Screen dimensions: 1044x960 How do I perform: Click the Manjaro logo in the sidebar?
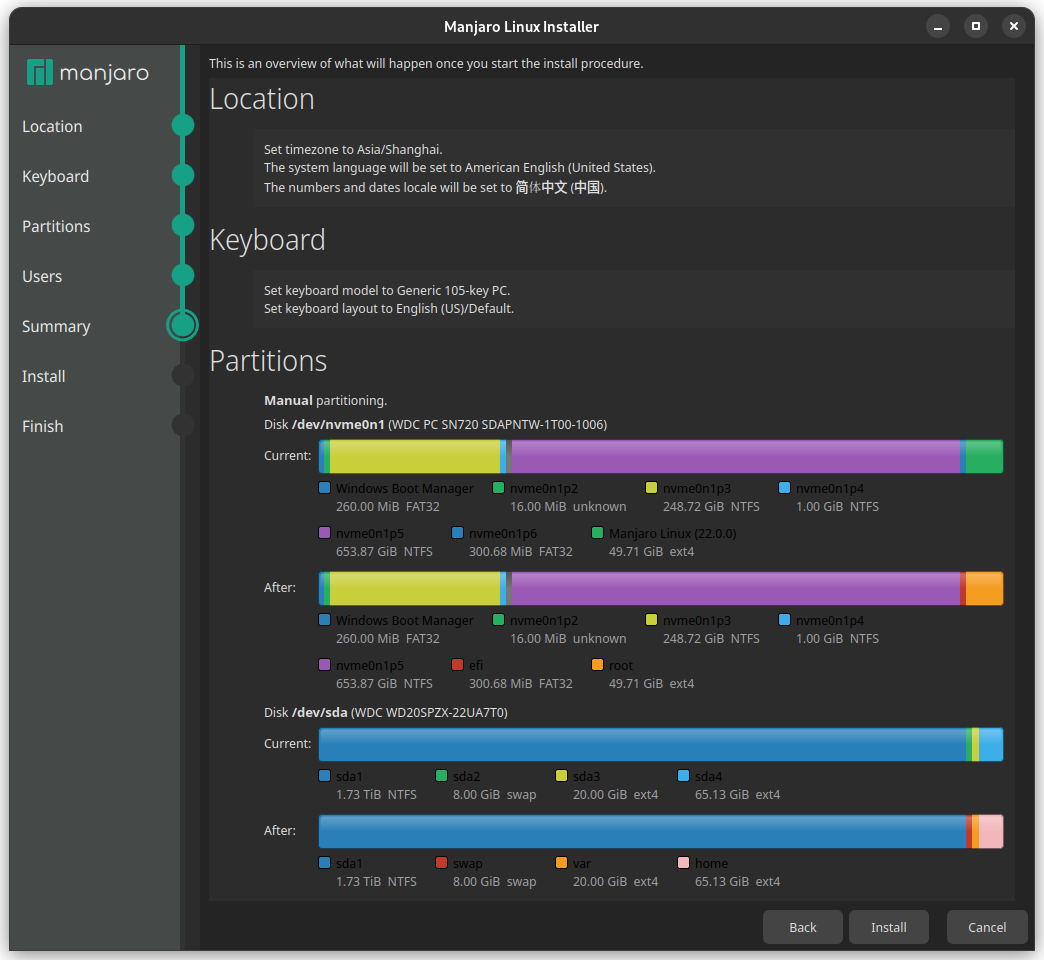point(87,72)
